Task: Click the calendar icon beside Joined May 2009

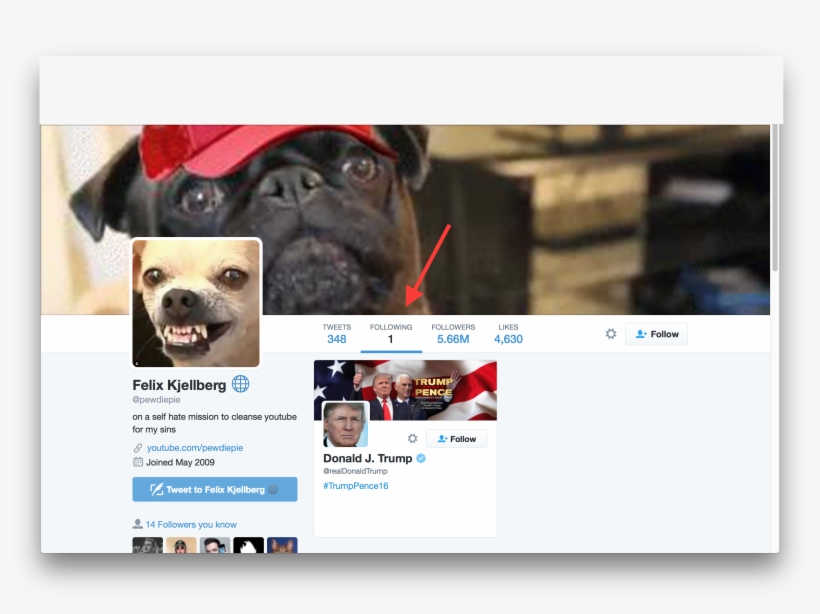Action: (138, 462)
